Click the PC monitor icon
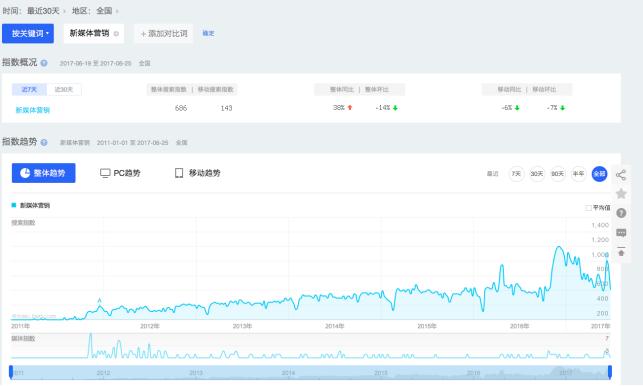The height and width of the screenshot is (386, 643). coord(105,173)
